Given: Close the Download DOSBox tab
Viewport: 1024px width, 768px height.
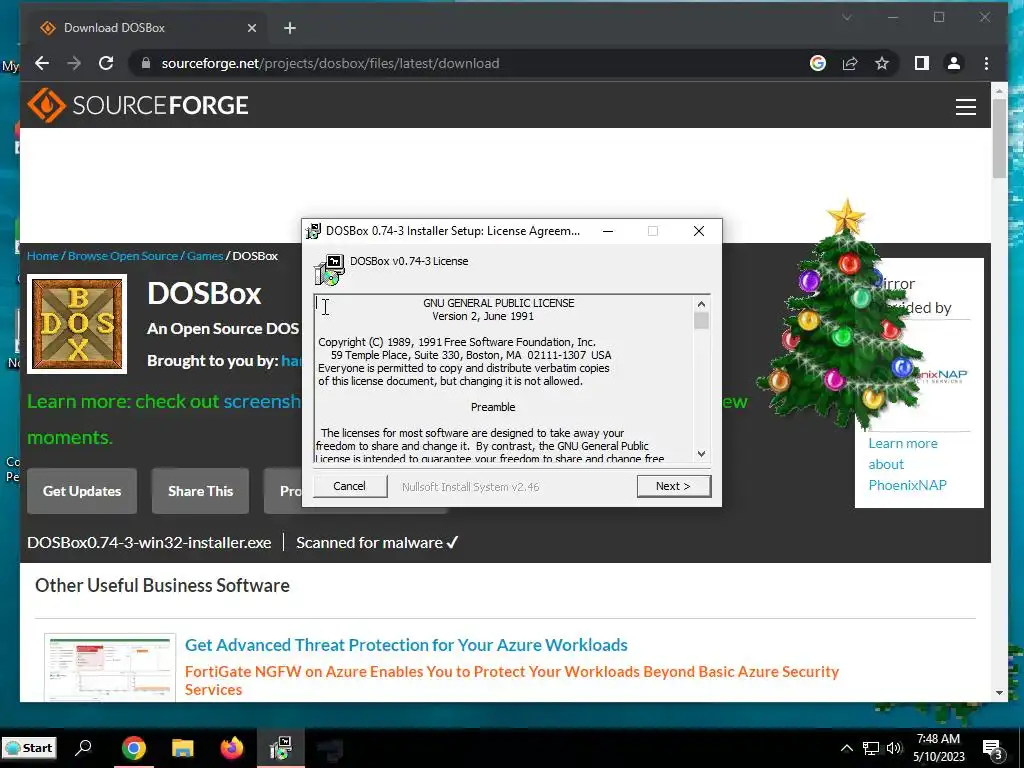Looking at the screenshot, I should coord(252,28).
